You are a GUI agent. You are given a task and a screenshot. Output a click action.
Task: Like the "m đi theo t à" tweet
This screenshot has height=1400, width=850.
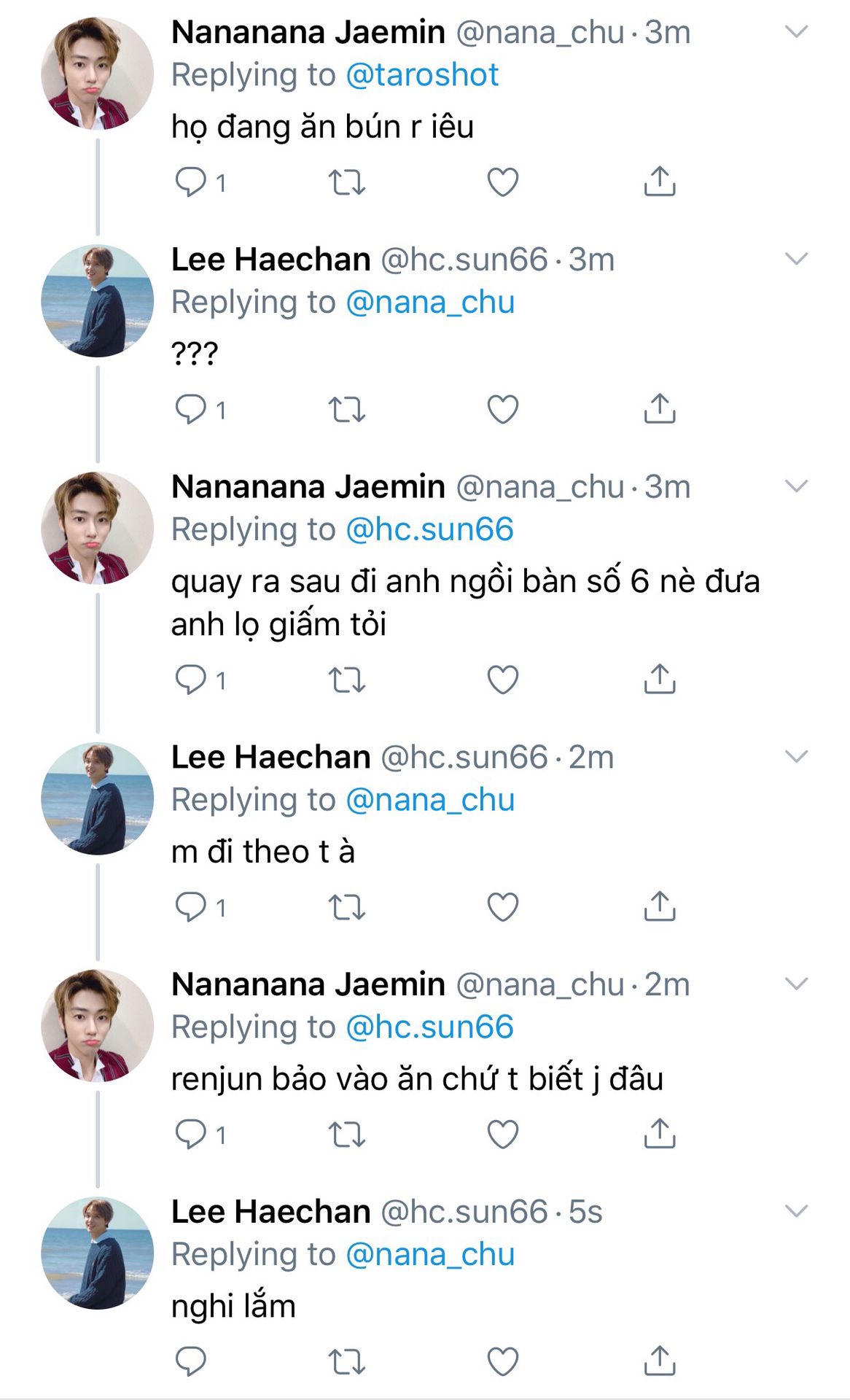tap(502, 907)
